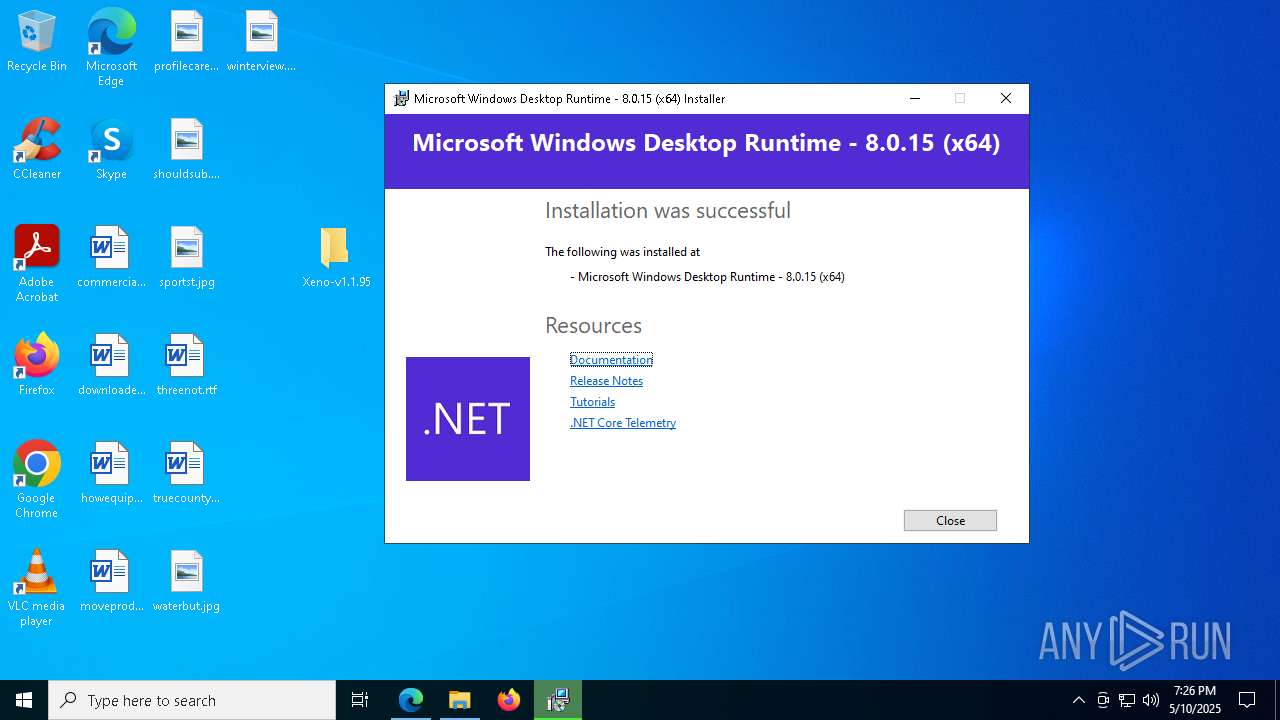Image resolution: width=1280 pixels, height=720 pixels.
Task: Select the profilecare image file icon
Action: [x=186, y=42]
